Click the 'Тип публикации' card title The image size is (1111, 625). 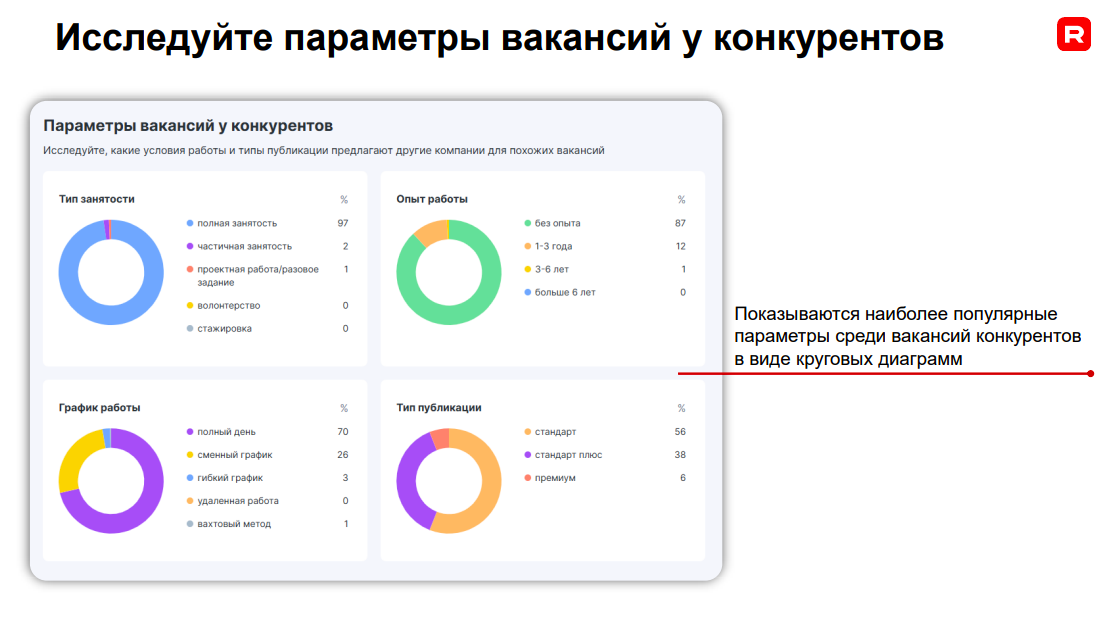coord(439,407)
